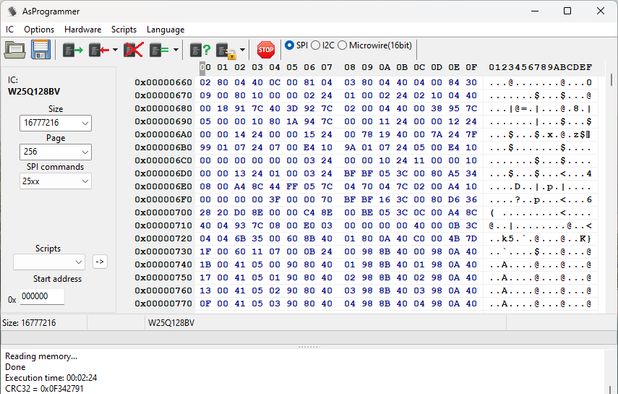
Task: Open the arrow beside the Verify IC icon
Action: 176,50
